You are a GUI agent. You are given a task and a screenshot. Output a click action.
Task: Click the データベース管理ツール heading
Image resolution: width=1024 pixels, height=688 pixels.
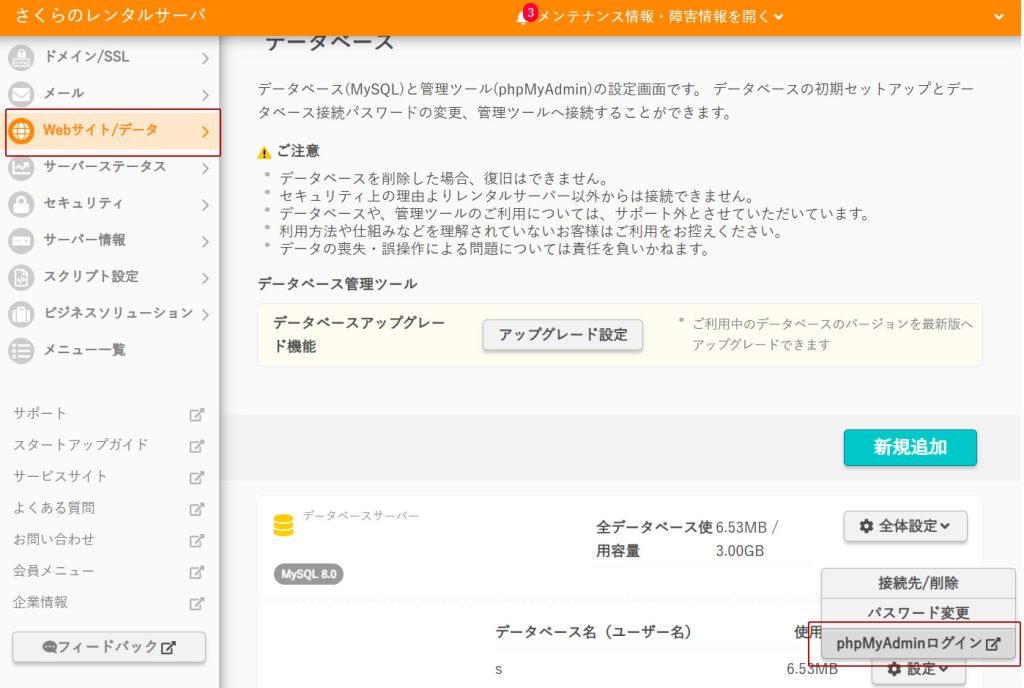pyautogui.click(x=337, y=284)
